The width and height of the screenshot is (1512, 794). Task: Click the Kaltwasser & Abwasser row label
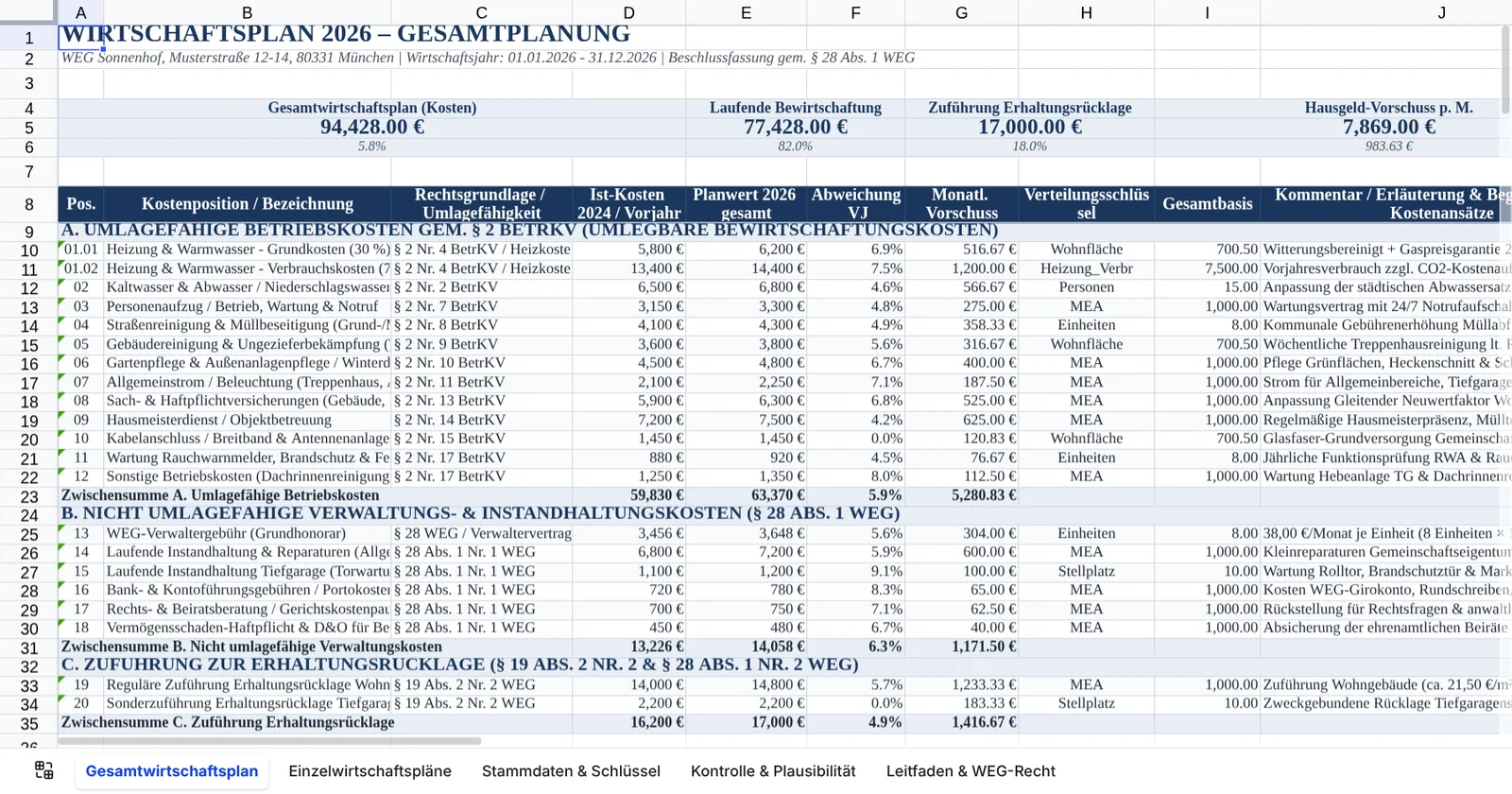(247, 287)
